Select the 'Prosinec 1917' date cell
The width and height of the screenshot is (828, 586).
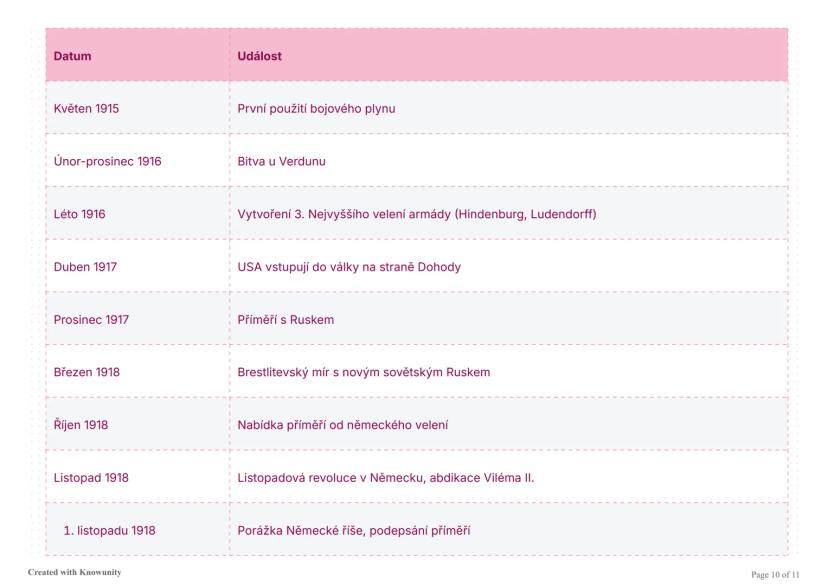[92, 320]
